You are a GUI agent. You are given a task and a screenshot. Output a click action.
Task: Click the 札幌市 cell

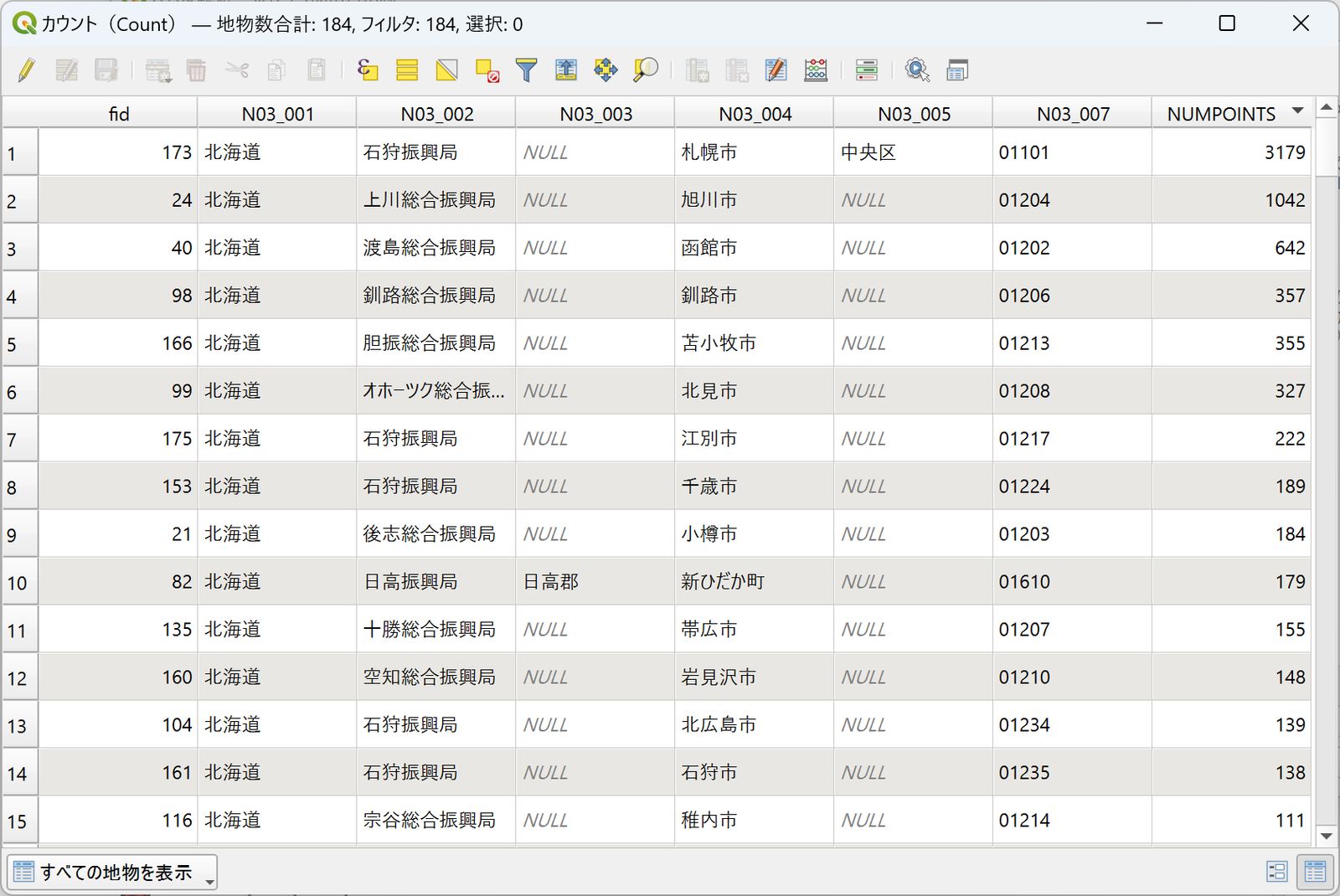(754, 152)
